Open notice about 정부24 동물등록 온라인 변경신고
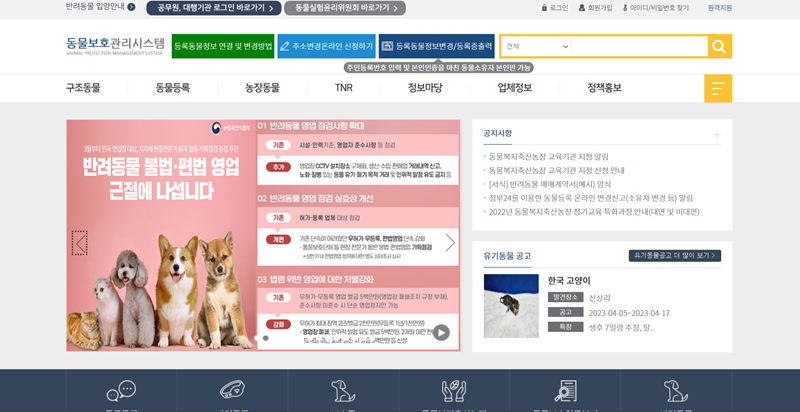800x412 pixels. point(591,198)
